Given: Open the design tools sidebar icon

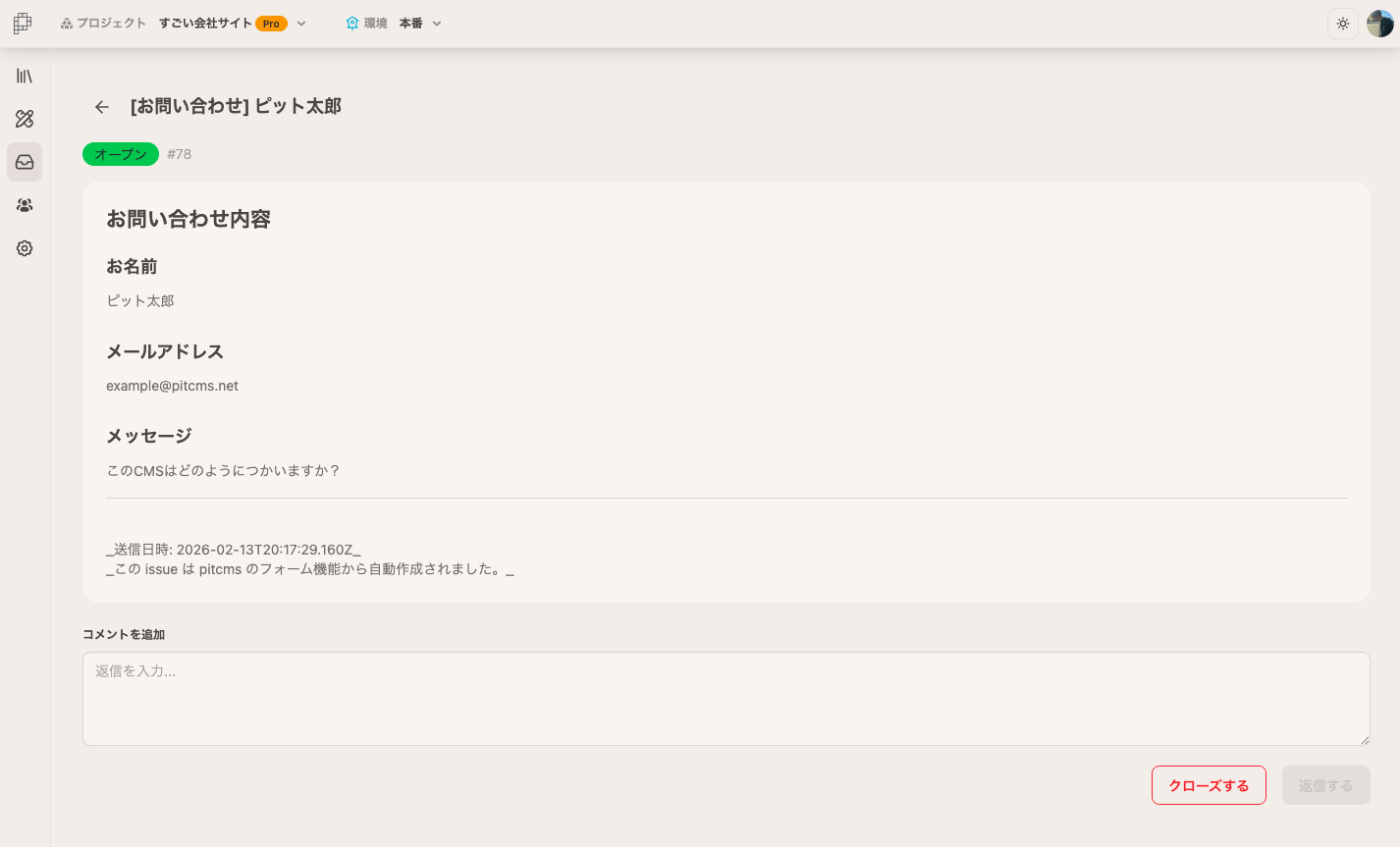Looking at the screenshot, I should [25, 119].
